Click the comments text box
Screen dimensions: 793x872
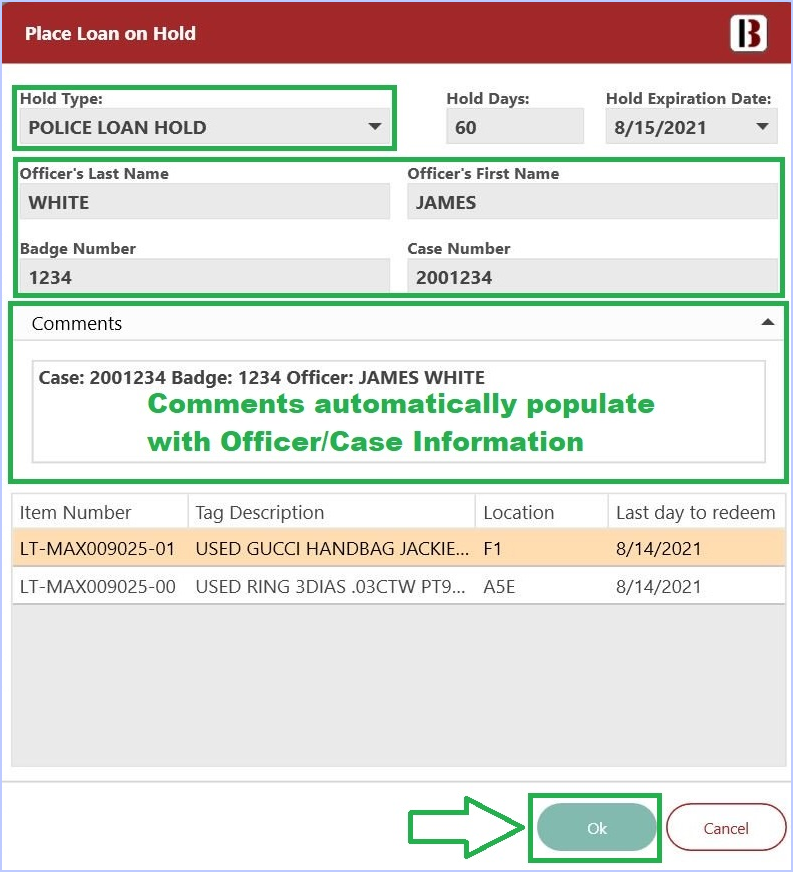coord(399,412)
